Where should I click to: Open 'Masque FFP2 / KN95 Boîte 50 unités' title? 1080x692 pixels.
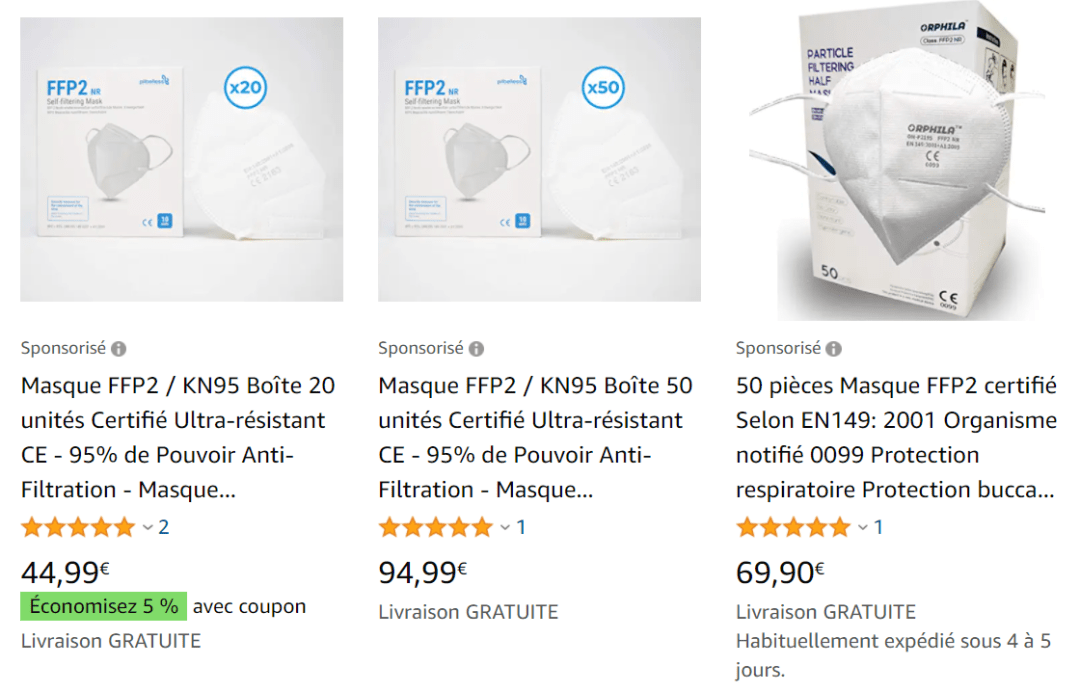[x=535, y=437]
